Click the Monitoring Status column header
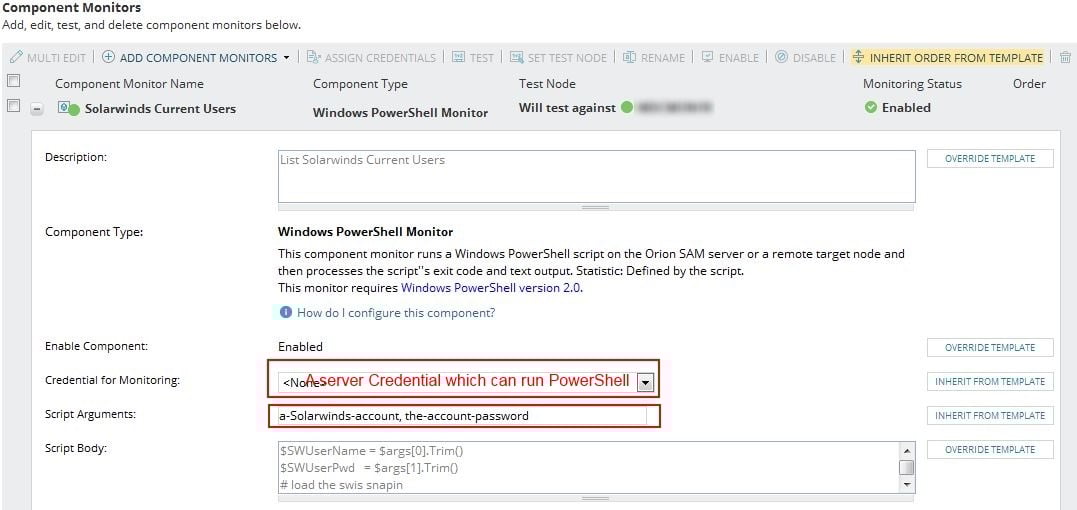The height and width of the screenshot is (510, 1077). click(x=912, y=84)
